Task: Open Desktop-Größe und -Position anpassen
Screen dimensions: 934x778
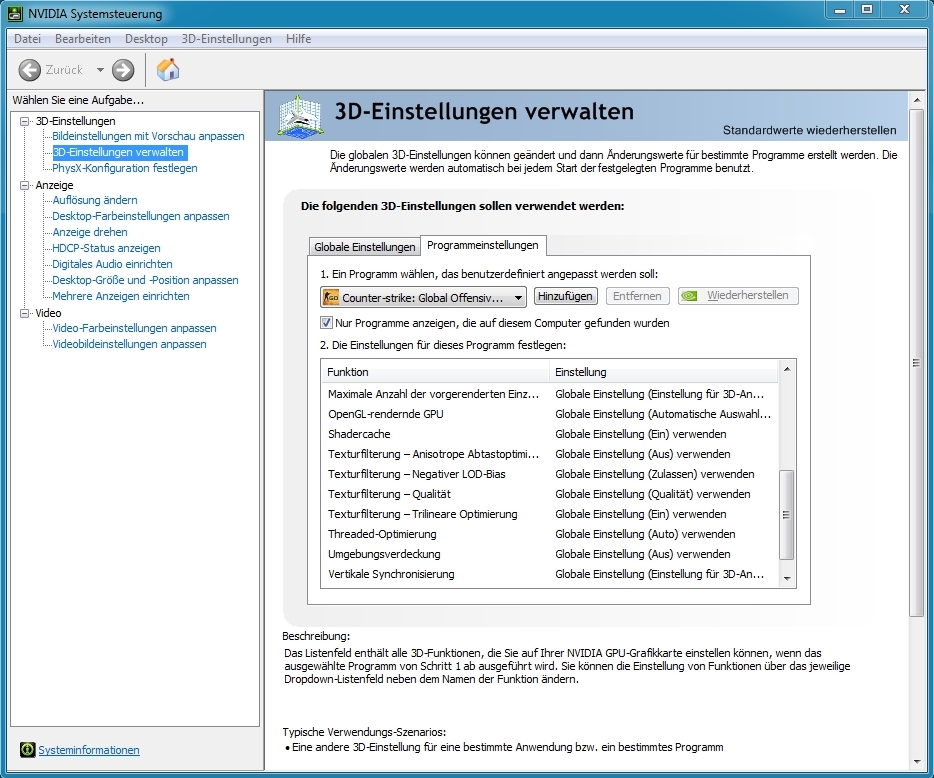Action: click(145, 280)
